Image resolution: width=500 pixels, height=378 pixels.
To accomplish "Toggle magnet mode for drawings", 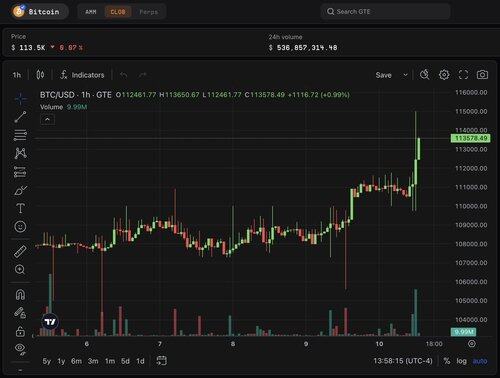I will pos(20,295).
